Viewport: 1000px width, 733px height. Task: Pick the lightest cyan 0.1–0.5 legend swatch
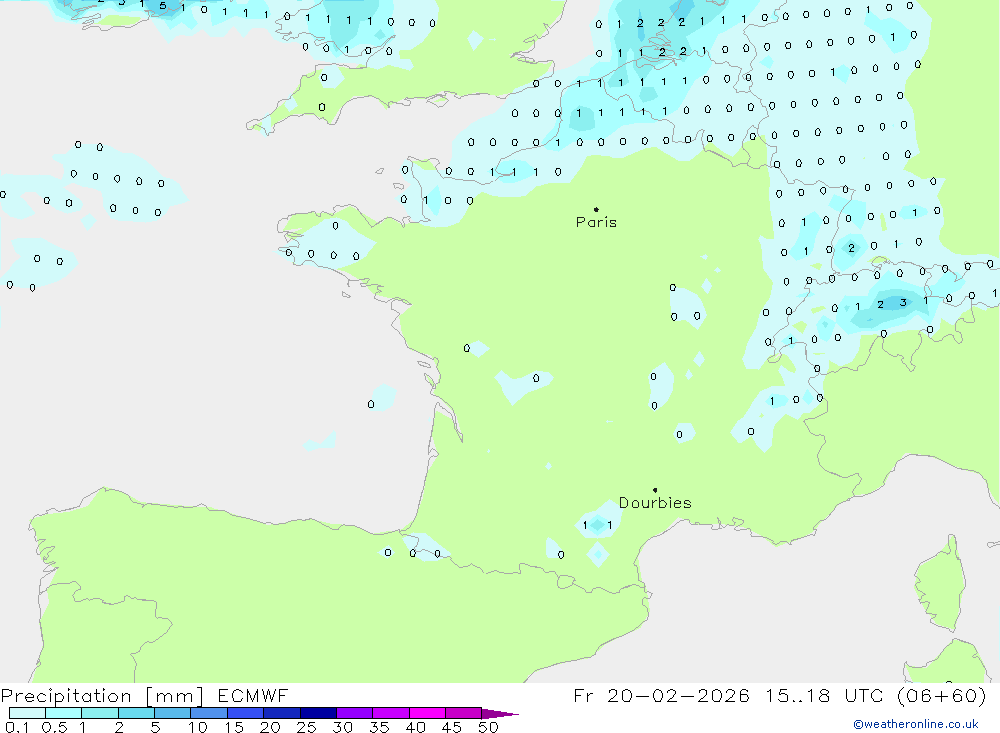(x=27, y=713)
